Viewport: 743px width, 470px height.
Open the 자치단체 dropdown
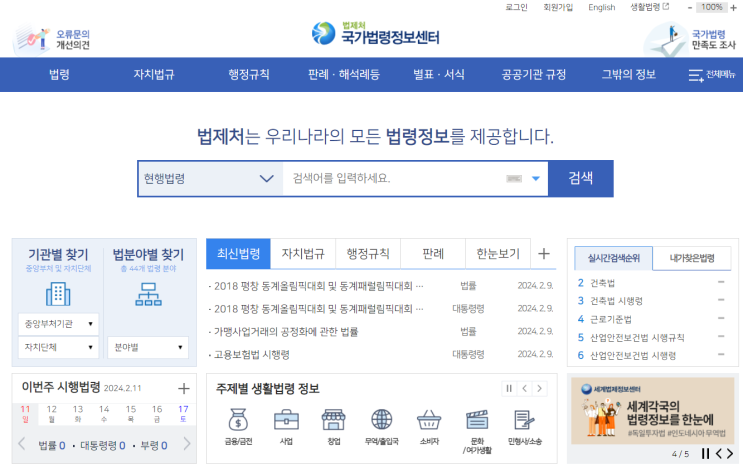click(58, 347)
